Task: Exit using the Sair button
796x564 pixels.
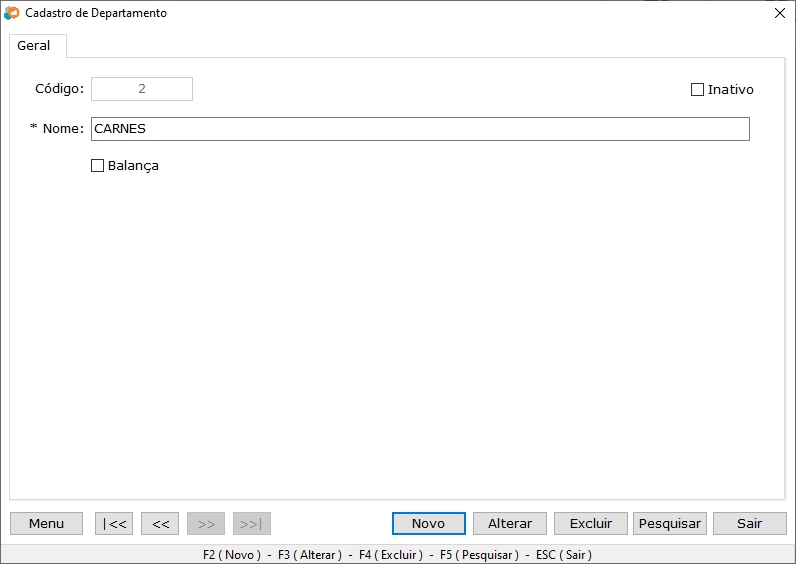Action: point(749,524)
